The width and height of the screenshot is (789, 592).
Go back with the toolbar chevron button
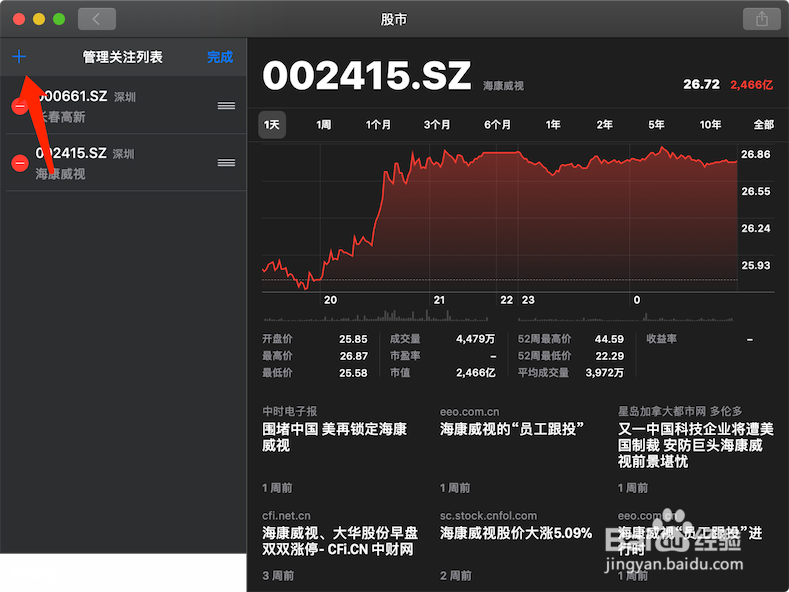(x=97, y=19)
